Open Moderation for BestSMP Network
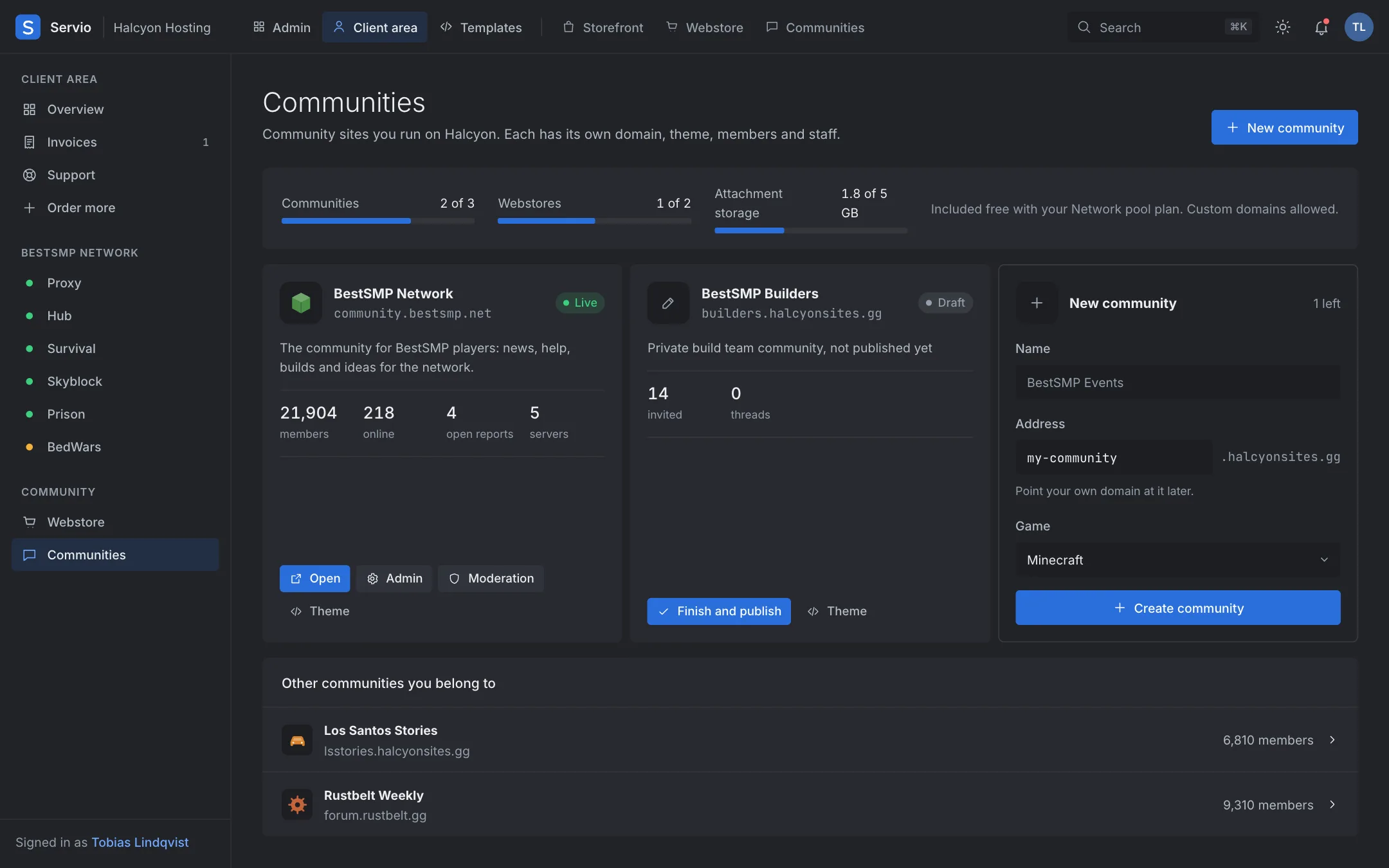1389x868 pixels. [x=491, y=579]
